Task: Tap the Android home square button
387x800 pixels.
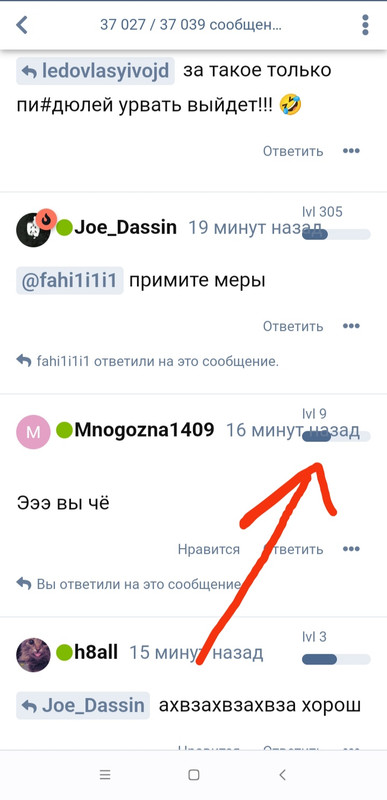Action: [x=194, y=775]
